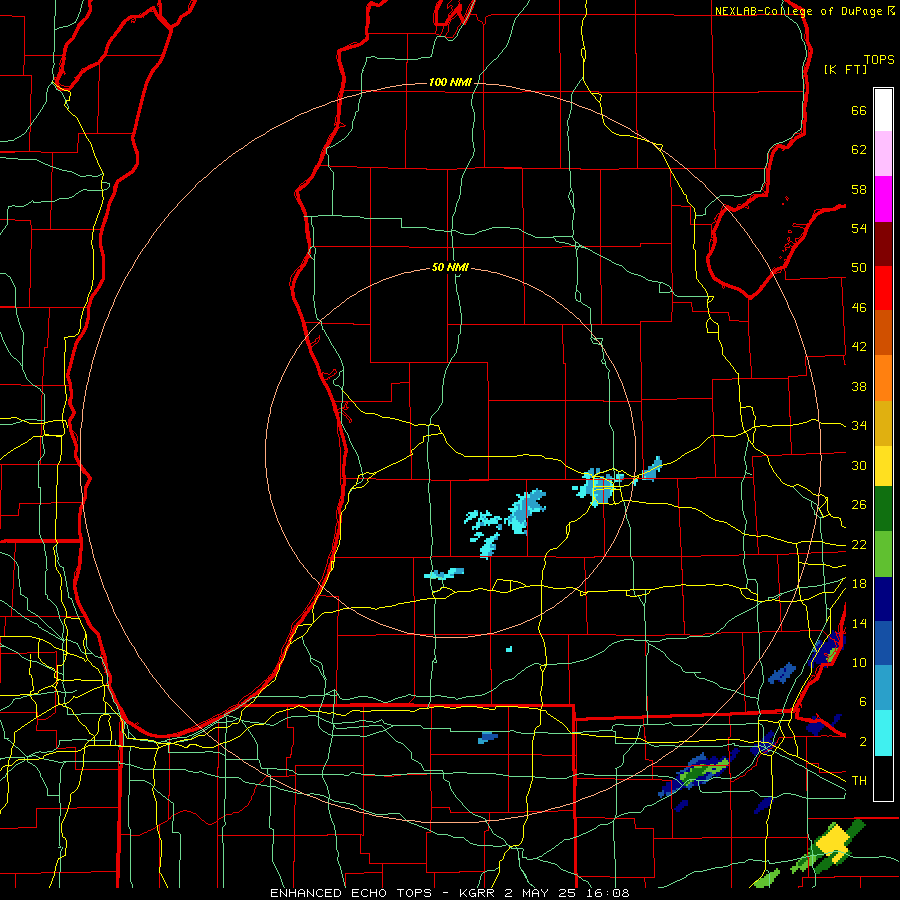Select the dark green legend swatch
This screenshot has width=900, height=900.
tap(883, 509)
